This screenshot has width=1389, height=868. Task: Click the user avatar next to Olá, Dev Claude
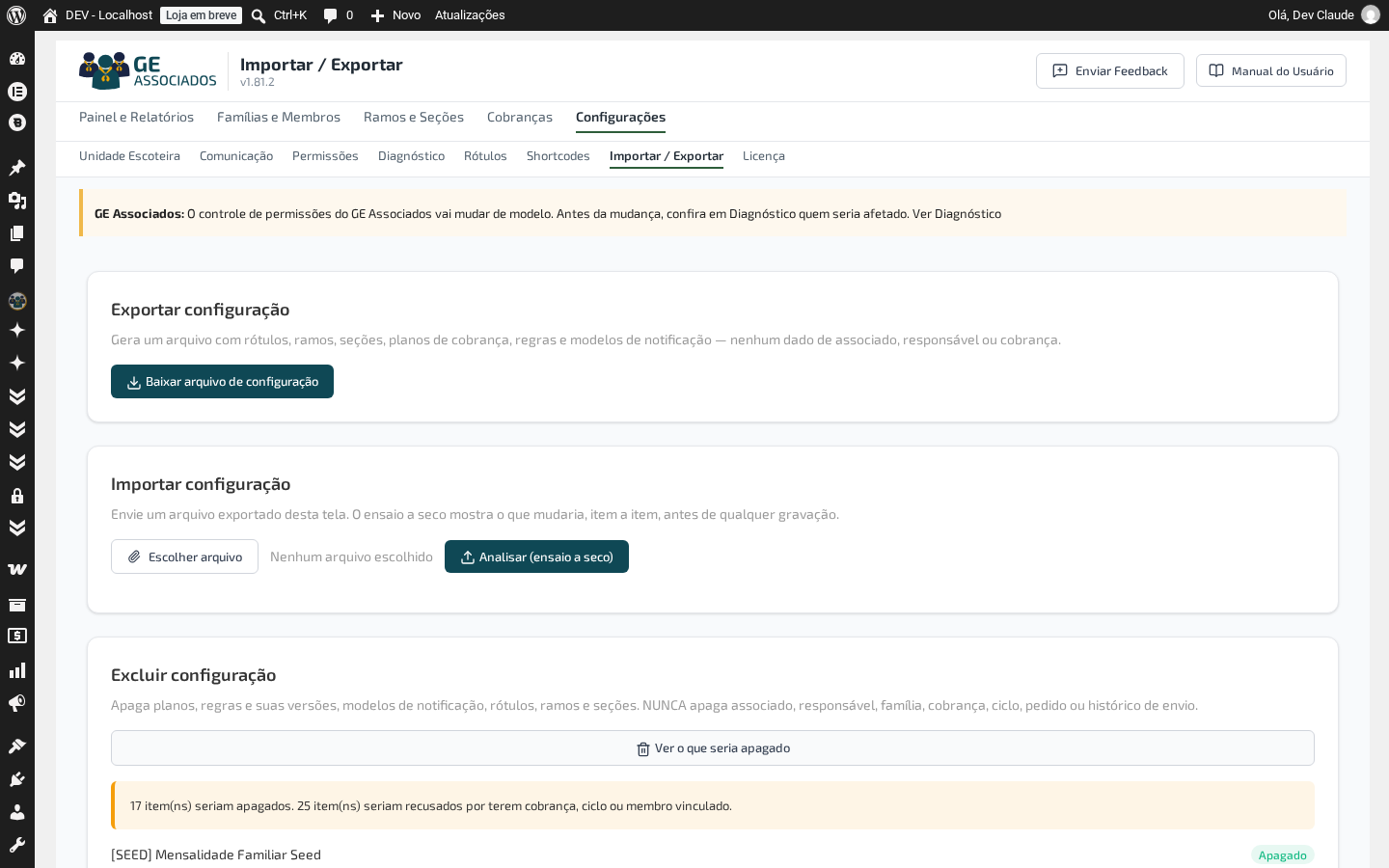(x=1371, y=15)
